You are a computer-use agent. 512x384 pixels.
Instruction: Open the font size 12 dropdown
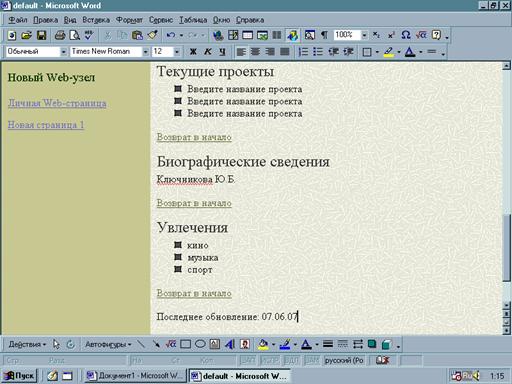[x=177, y=52]
